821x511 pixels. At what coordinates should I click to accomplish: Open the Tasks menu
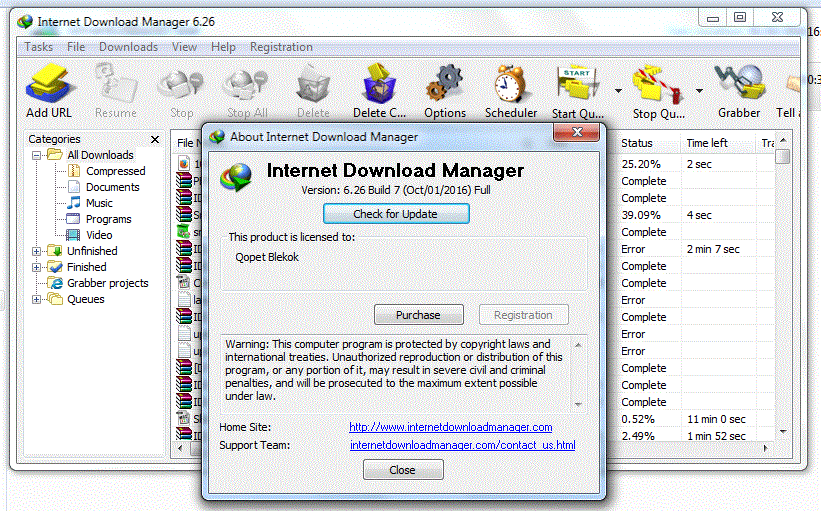[39, 47]
